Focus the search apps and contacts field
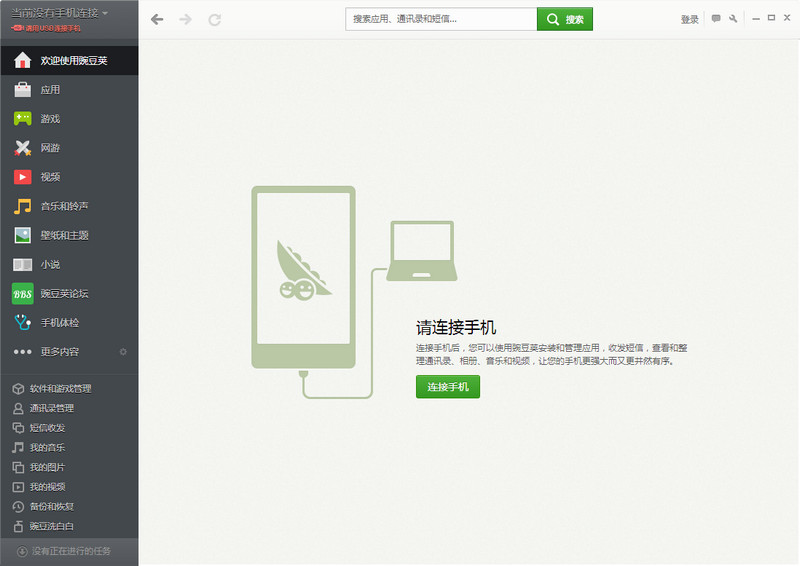Viewport: 800px width, 566px height. 441,19
